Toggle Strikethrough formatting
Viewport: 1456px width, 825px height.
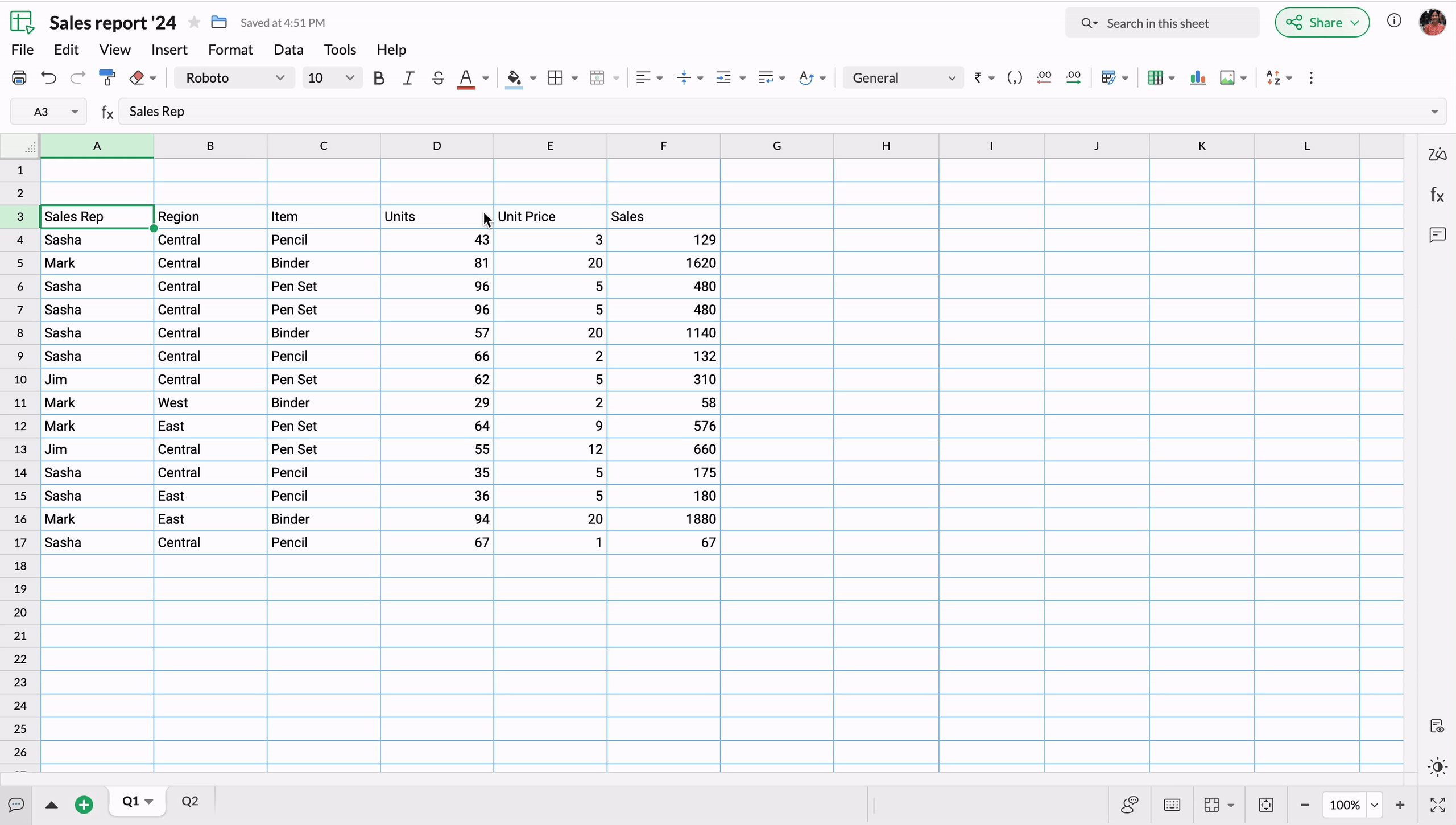pyautogui.click(x=437, y=78)
